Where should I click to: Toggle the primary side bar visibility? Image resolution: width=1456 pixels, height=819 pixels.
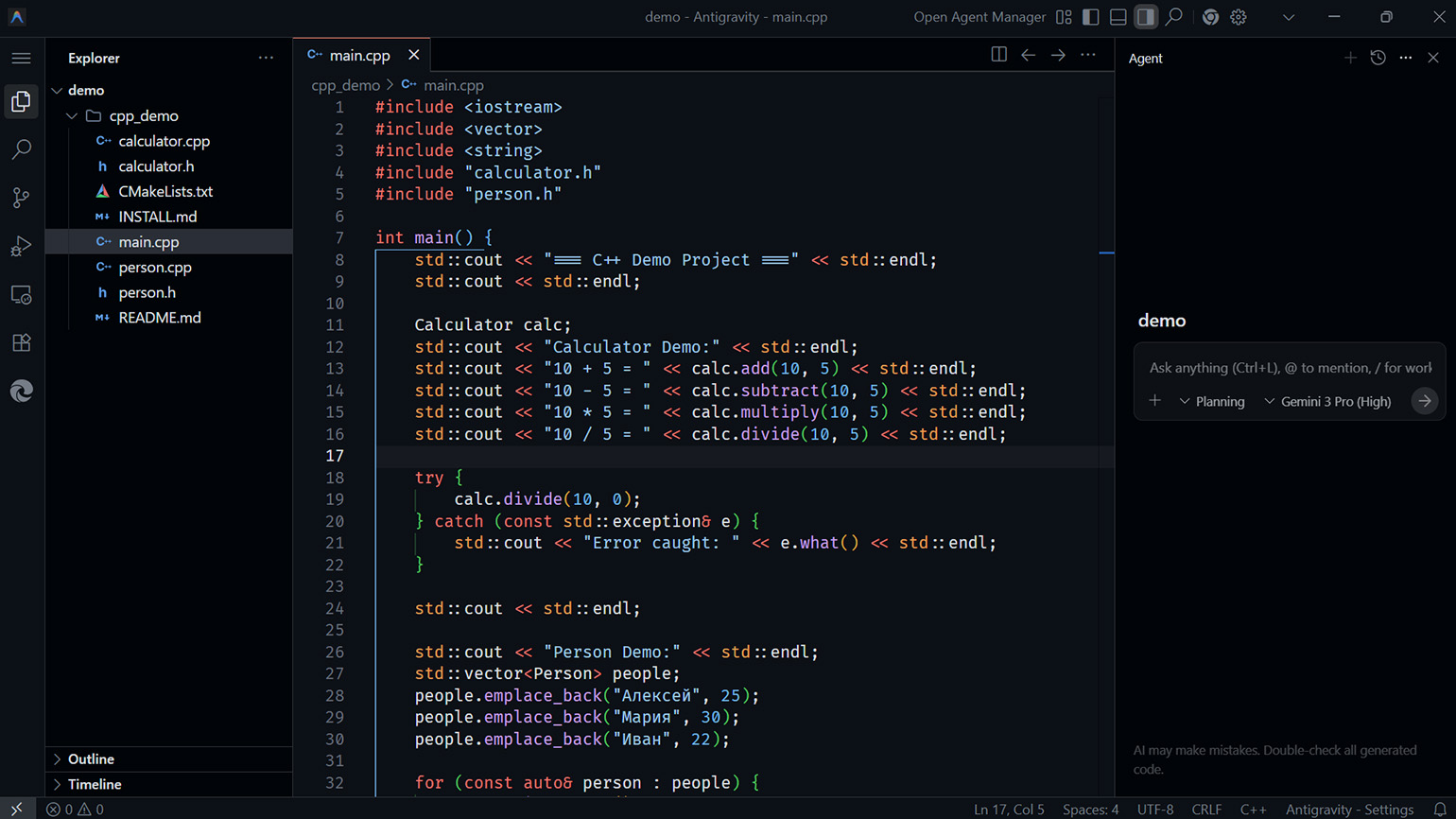[x=1090, y=17]
